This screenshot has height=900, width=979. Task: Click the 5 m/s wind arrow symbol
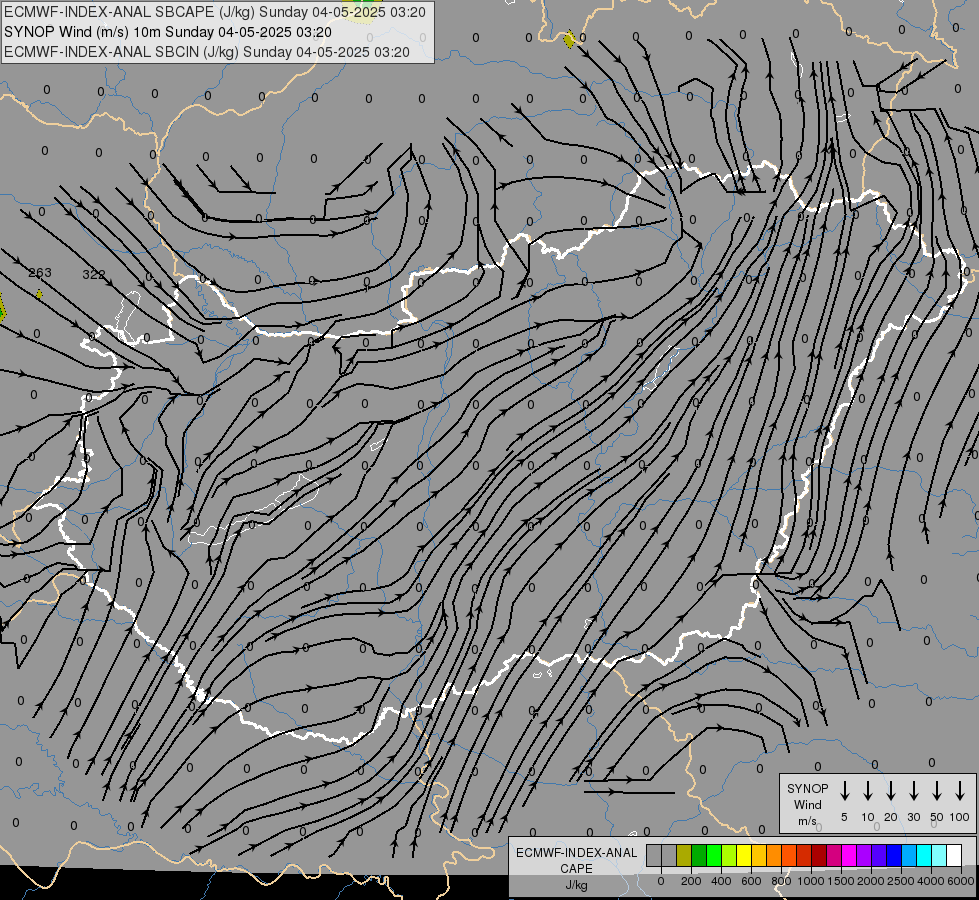click(x=844, y=791)
